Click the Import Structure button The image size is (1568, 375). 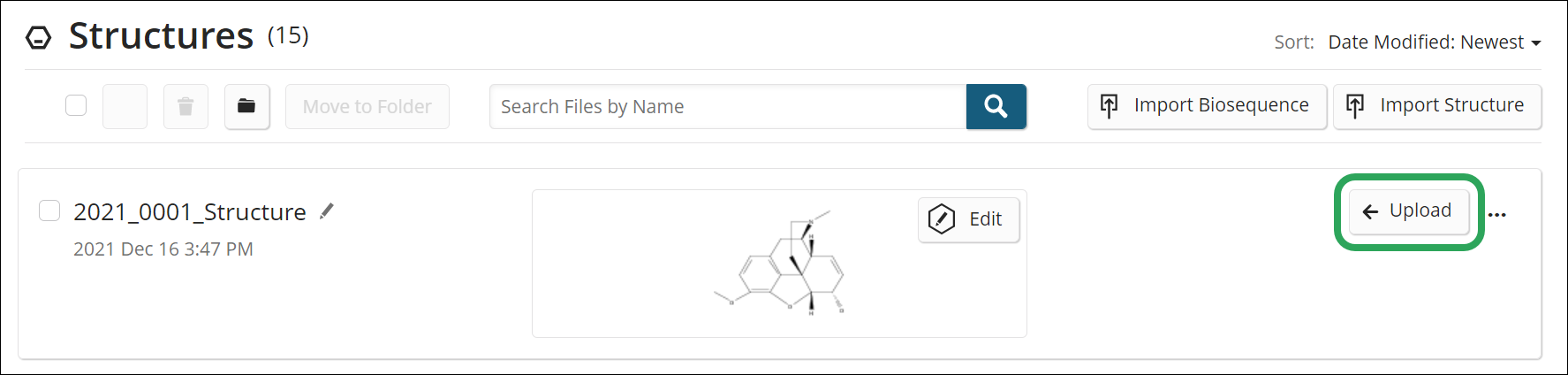[1437, 106]
